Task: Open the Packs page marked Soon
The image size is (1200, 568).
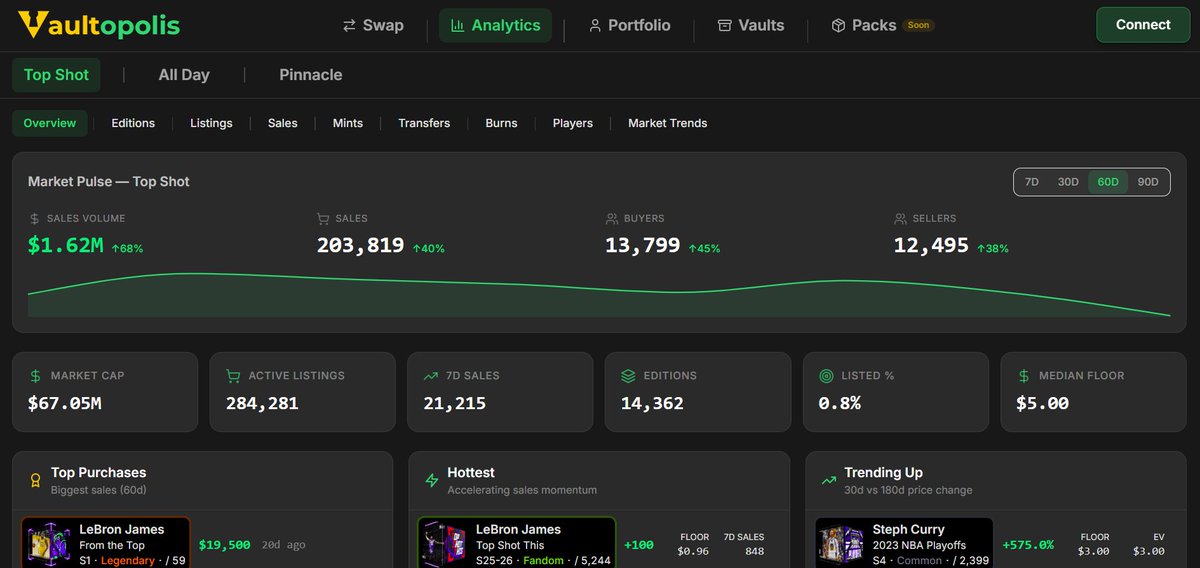Action: click(x=882, y=25)
